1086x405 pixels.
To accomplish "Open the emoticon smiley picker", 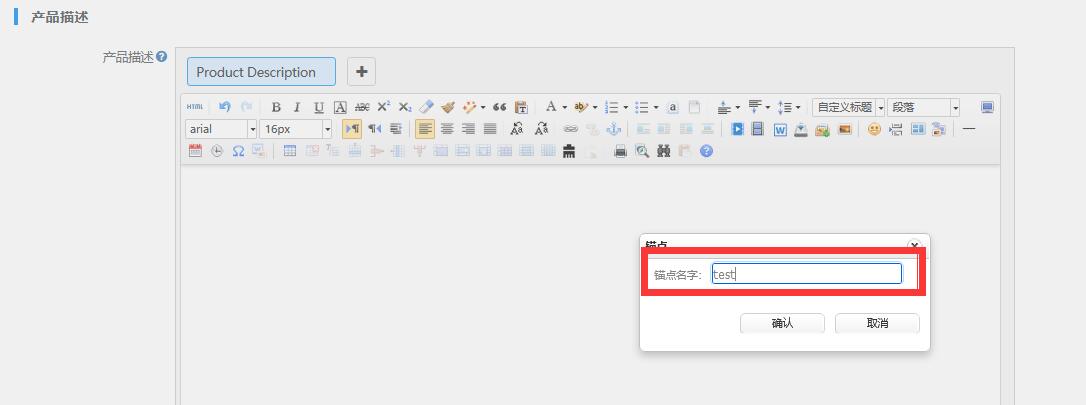I will tap(874, 129).
